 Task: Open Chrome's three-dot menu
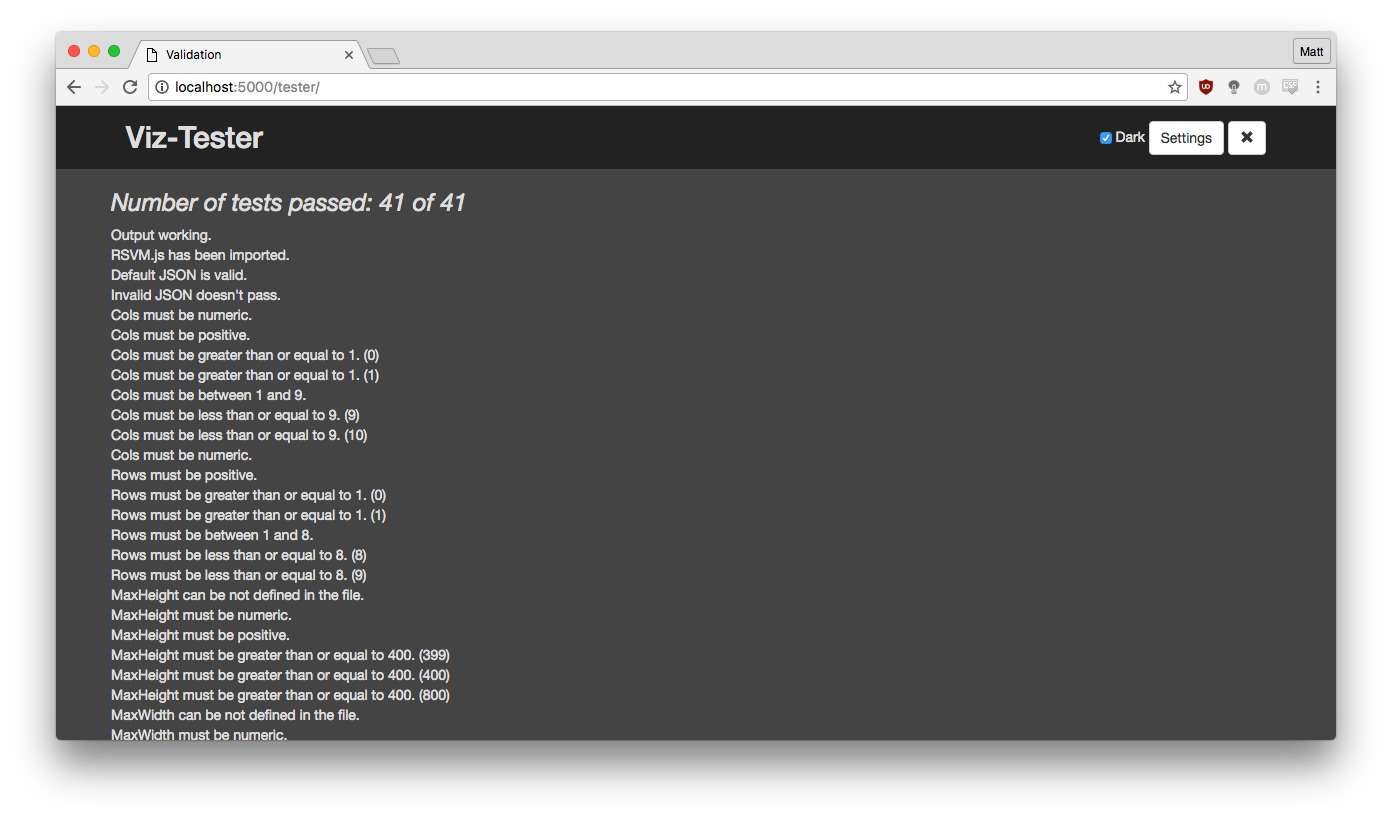click(1318, 87)
